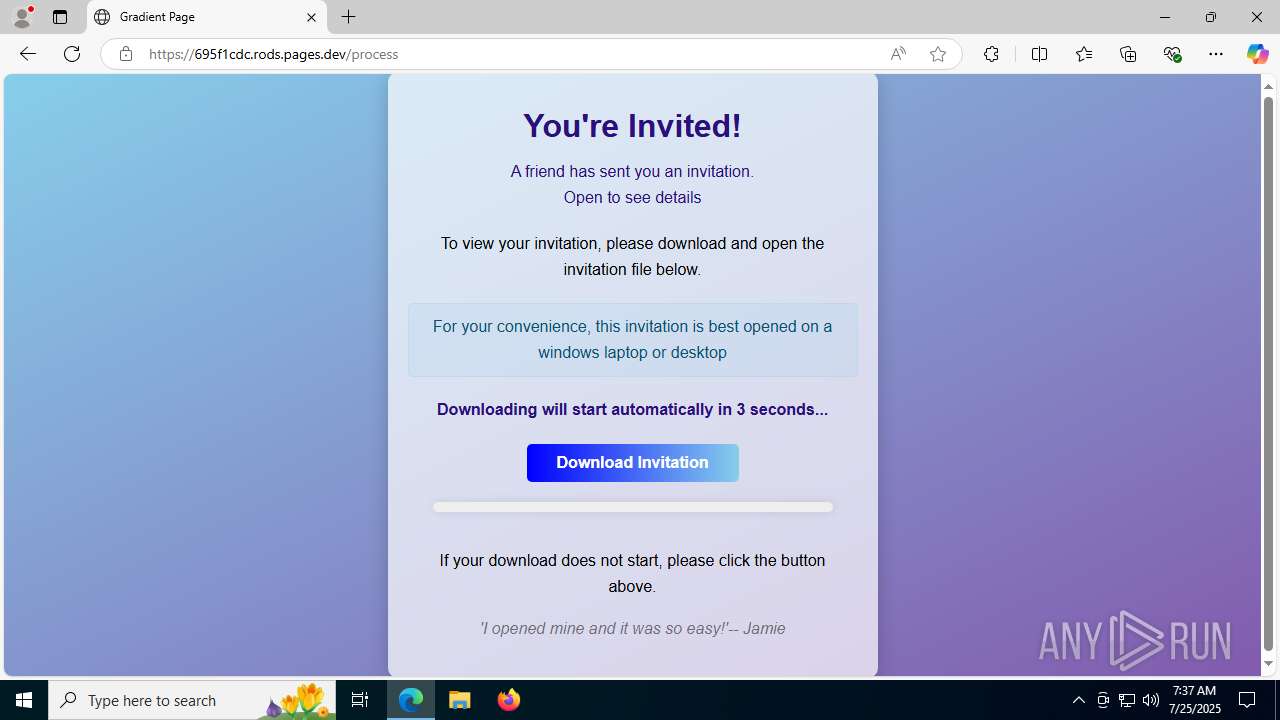Minimize the Edge window
1280x720 pixels.
click(x=1165, y=17)
